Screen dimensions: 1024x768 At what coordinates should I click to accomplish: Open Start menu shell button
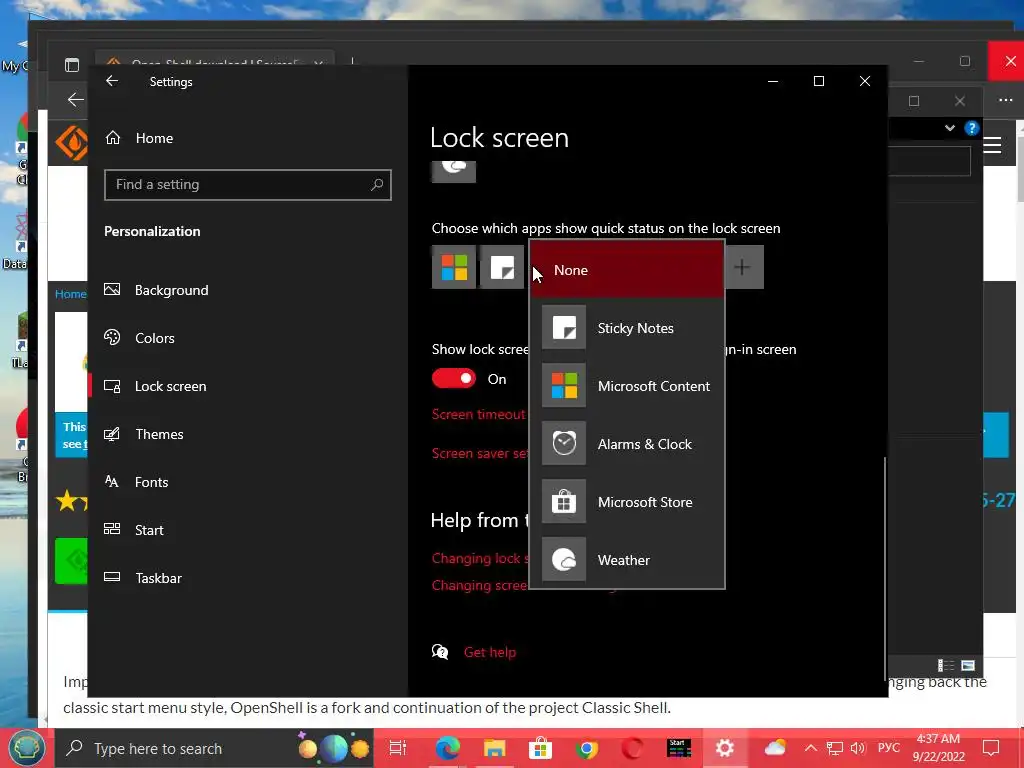click(26, 748)
